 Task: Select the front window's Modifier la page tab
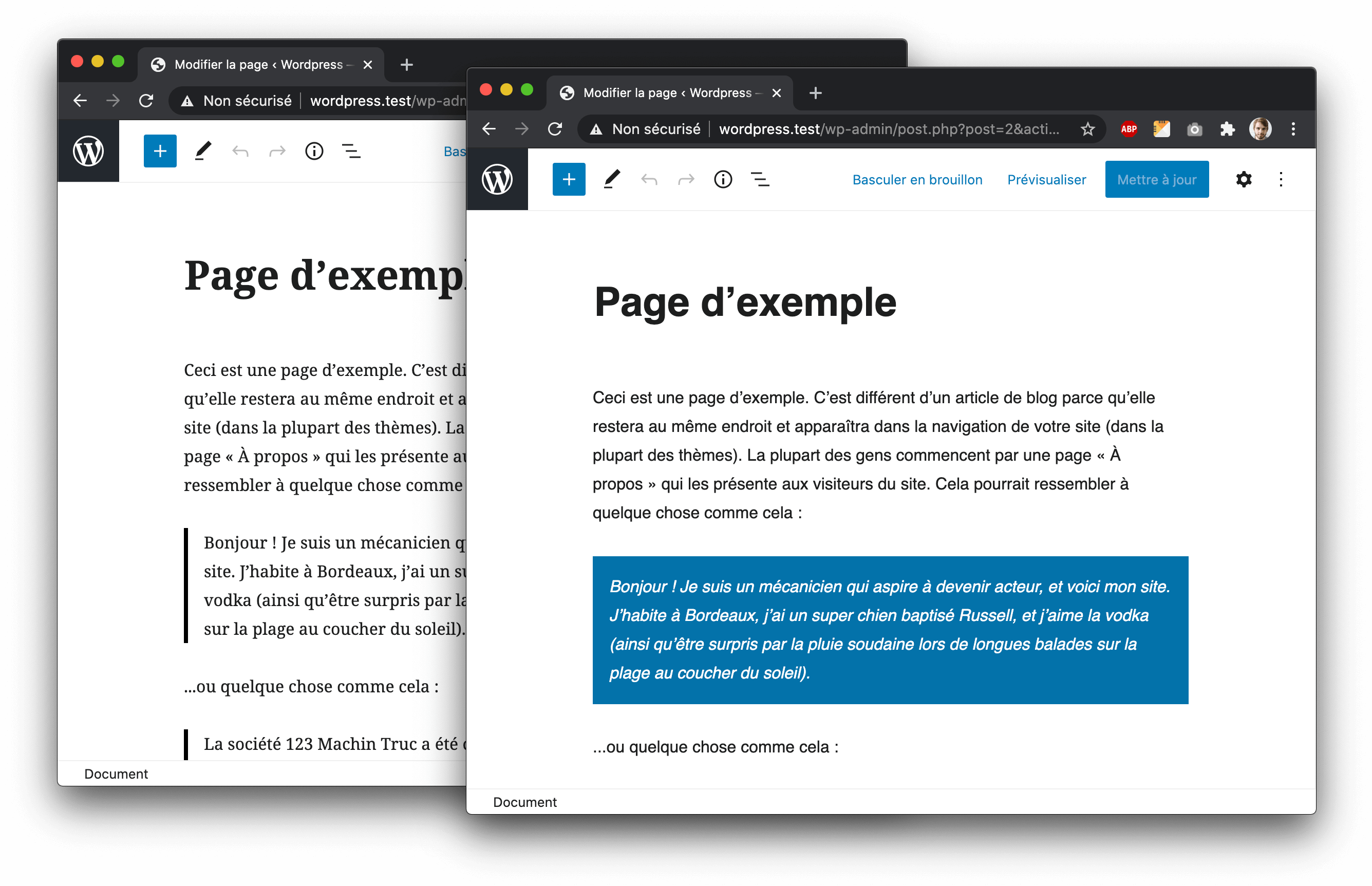coord(667,92)
